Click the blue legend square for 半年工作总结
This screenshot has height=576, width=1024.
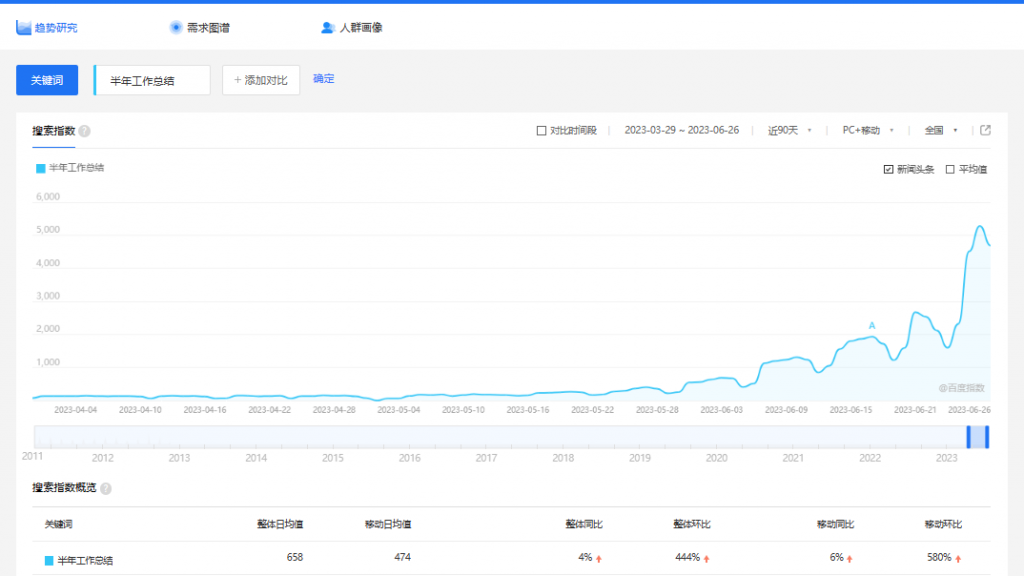click(40, 168)
